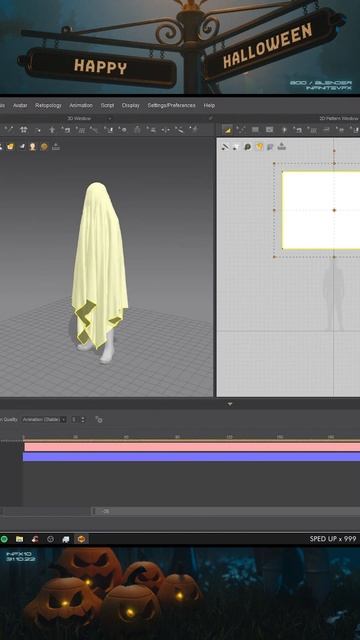Click the highlighted Marvelous Designer taskbar icon
The width and height of the screenshot is (360, 640).
tap(81, 539)
